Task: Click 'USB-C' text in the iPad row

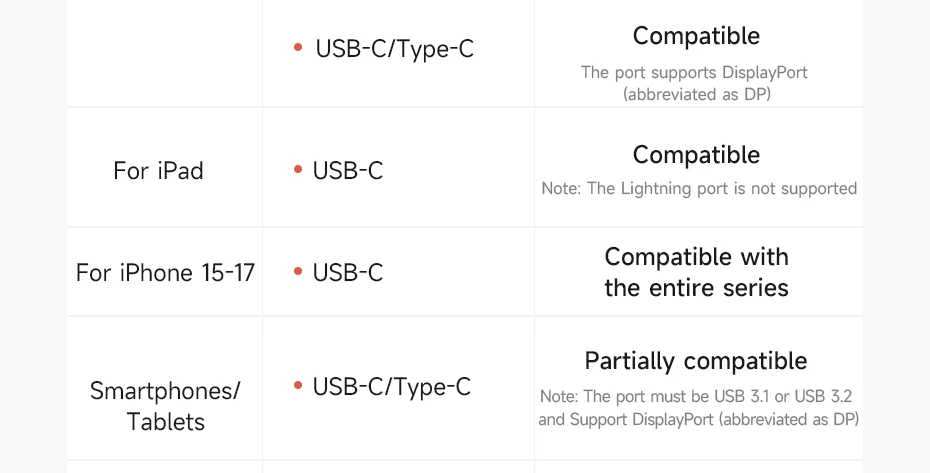Action: click(x=348, y=171)
